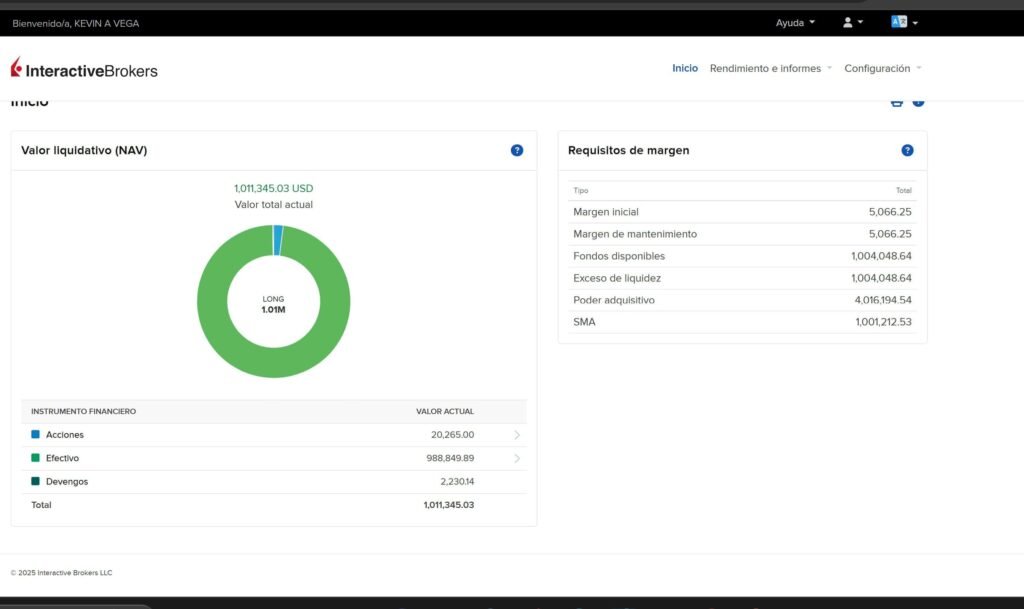Click the Bienvenido/a KEVIN A VEGA text
The height and width of the screenshot is (609, 1024).
click(76, 23)
